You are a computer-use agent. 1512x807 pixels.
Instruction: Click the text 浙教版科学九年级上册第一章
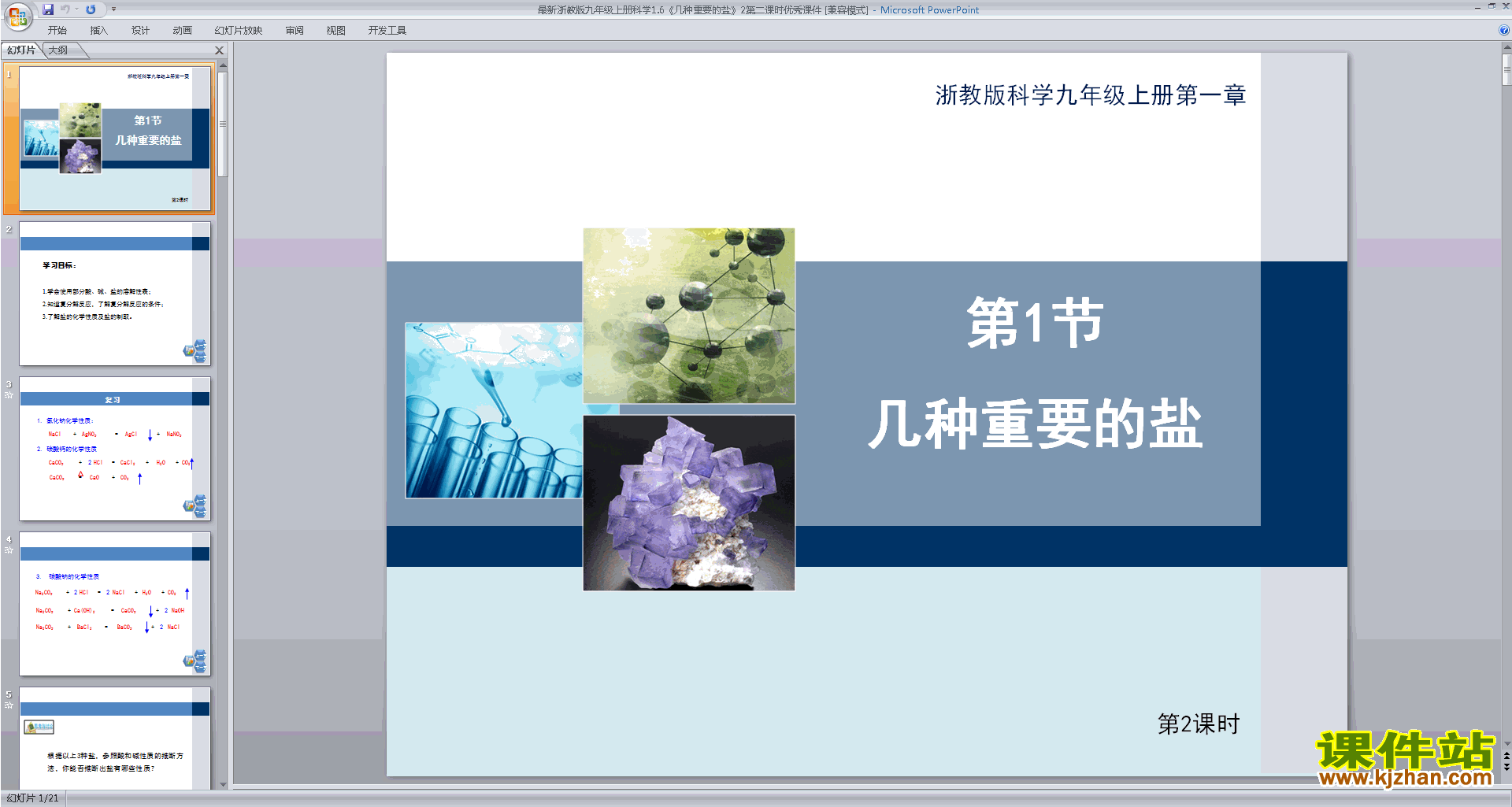(x=1091, y=95)
